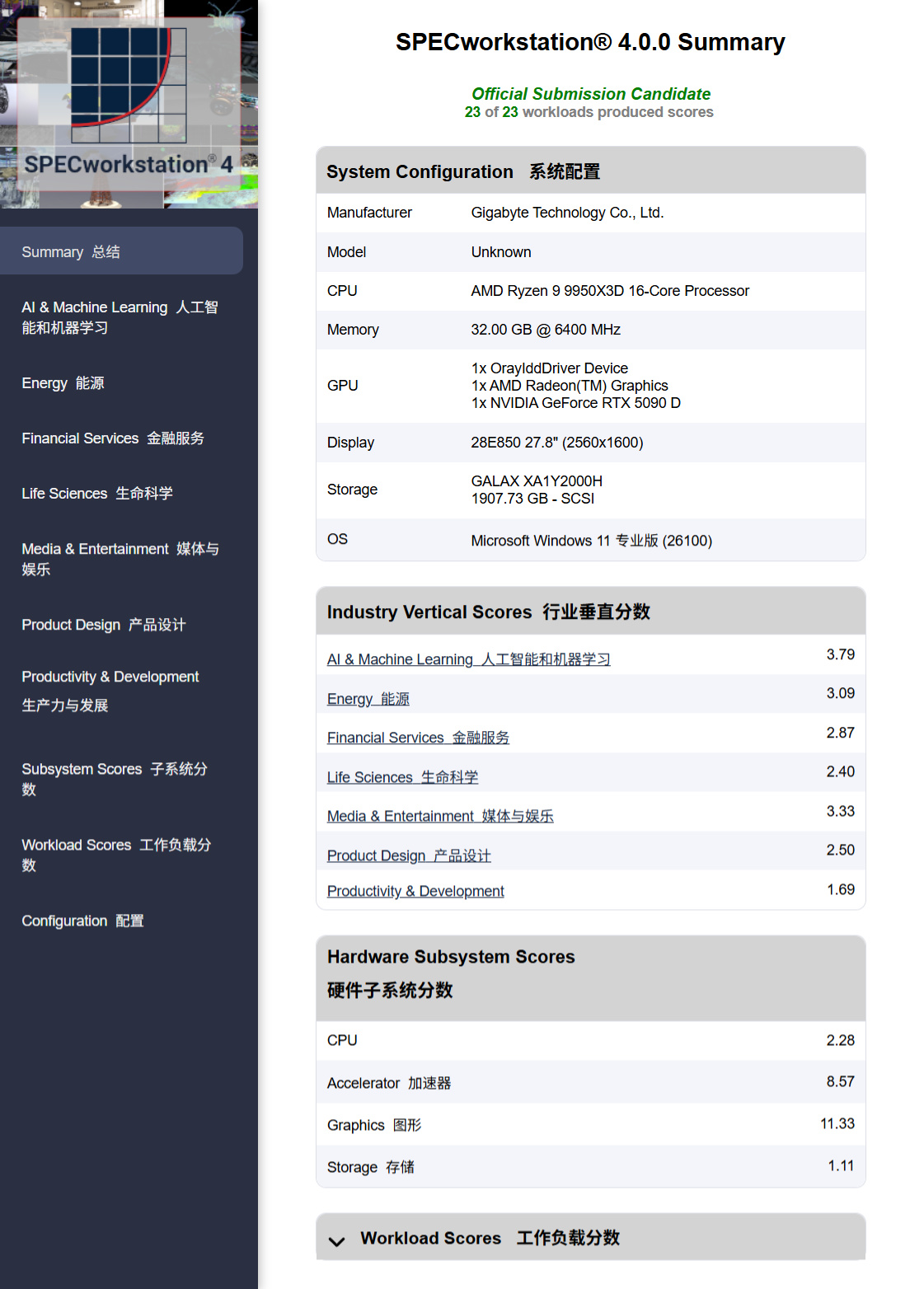Open Workload Scores sidebar item
The width and height of the screenshot is (924, 1289).
click(x=121, y=855)
